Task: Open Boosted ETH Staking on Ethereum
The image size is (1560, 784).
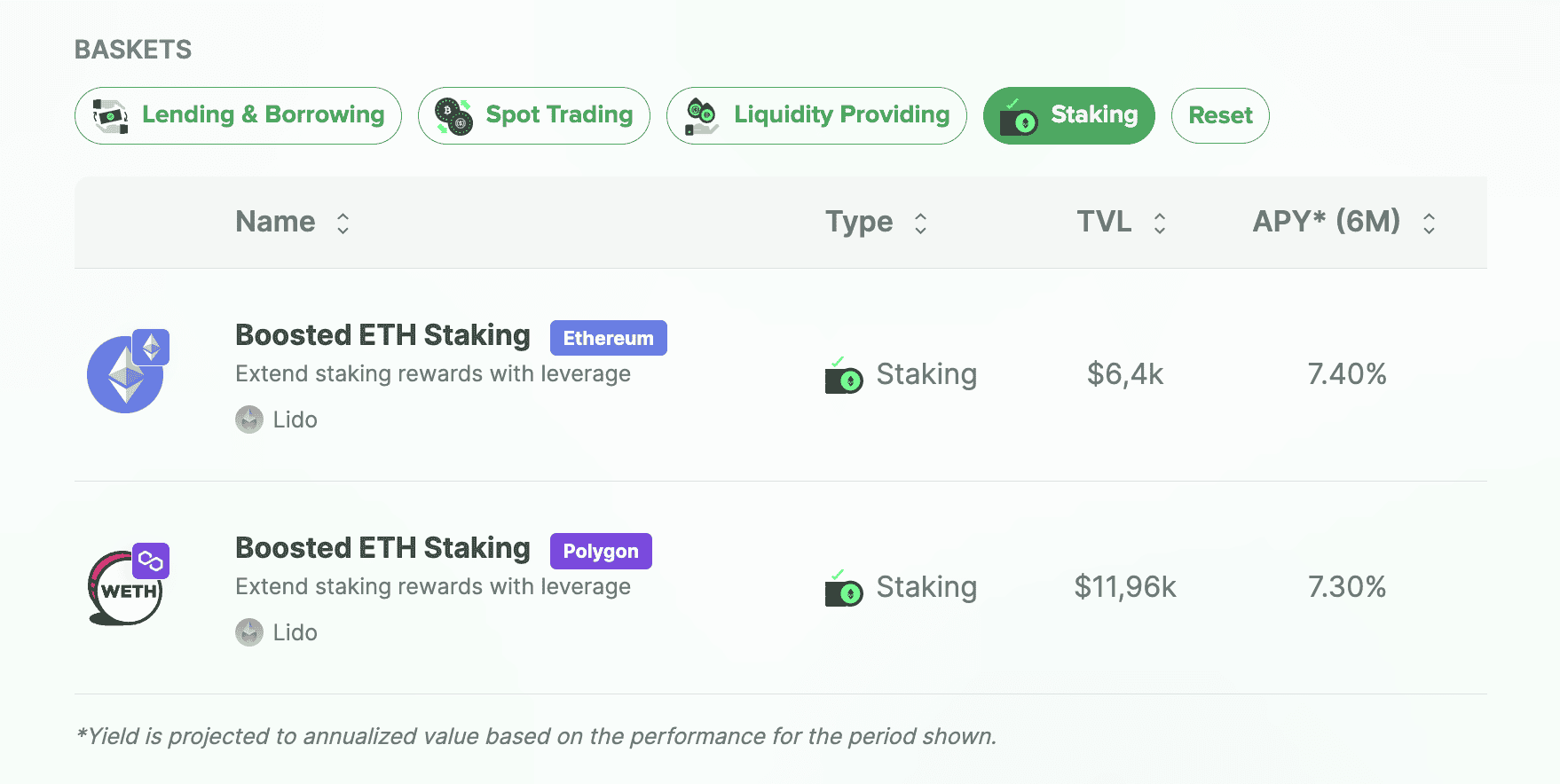Action: pos(382,335)
